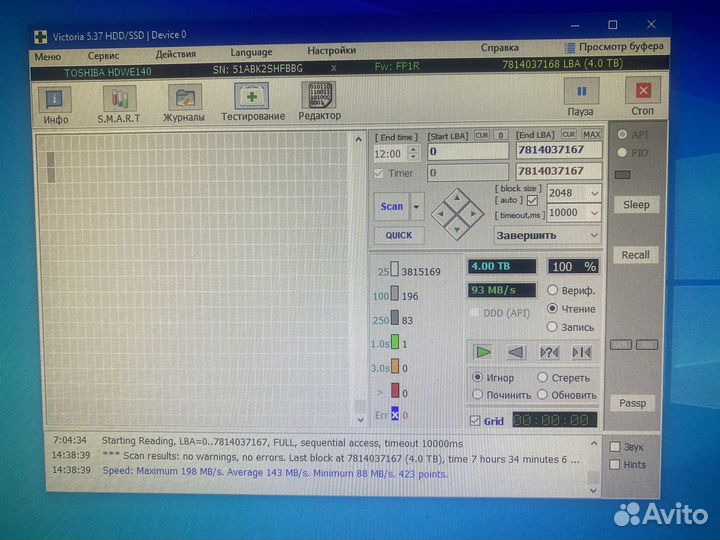The width and height of the screenshot is (720, 540).
Task: Open the Журналы logs panel
Action: click(x=184, y=97)
